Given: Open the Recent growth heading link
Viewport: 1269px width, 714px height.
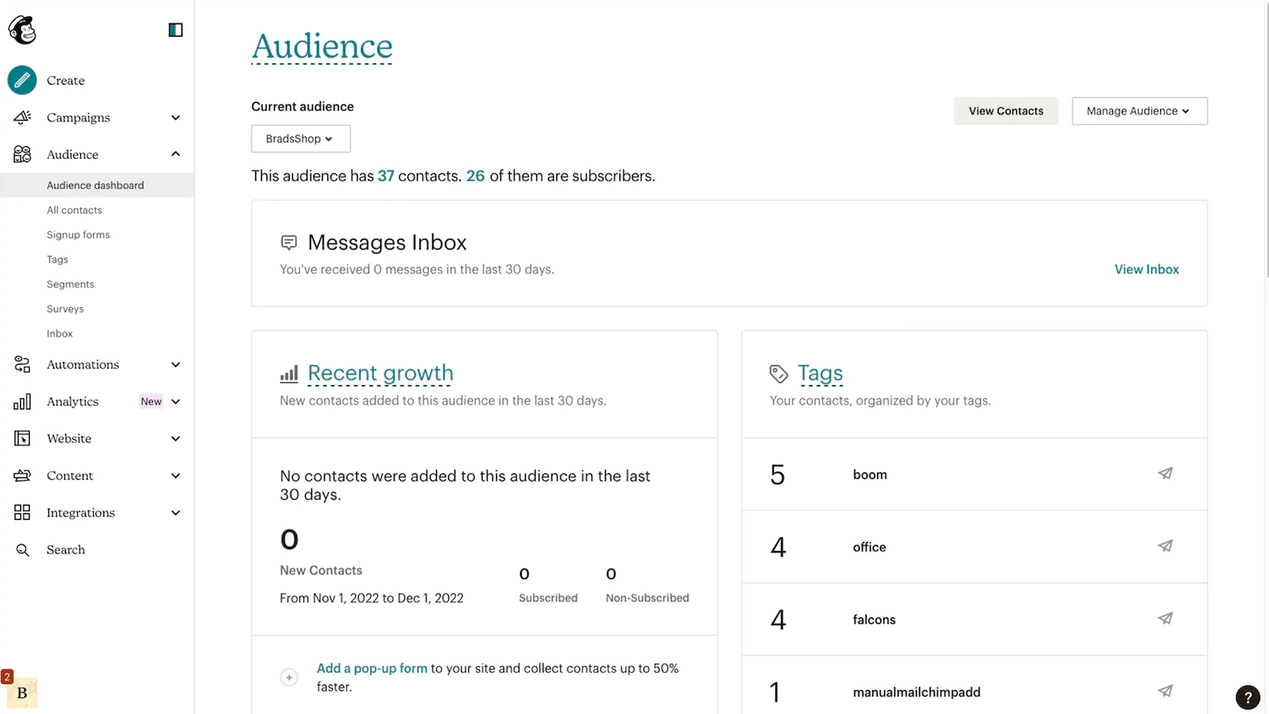Looking at the screenshot, I should [x=380, y=373].
